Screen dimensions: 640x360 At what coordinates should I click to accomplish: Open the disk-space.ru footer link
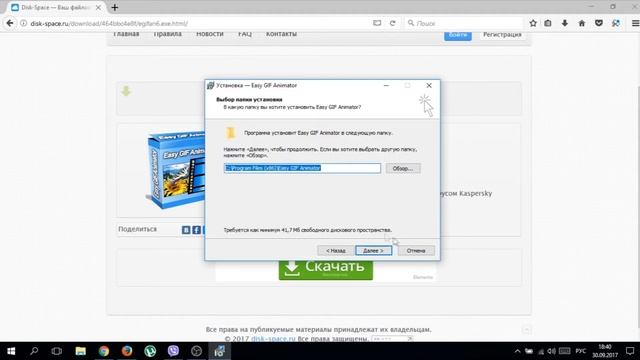pyautogui.click(x=273, y=339)
